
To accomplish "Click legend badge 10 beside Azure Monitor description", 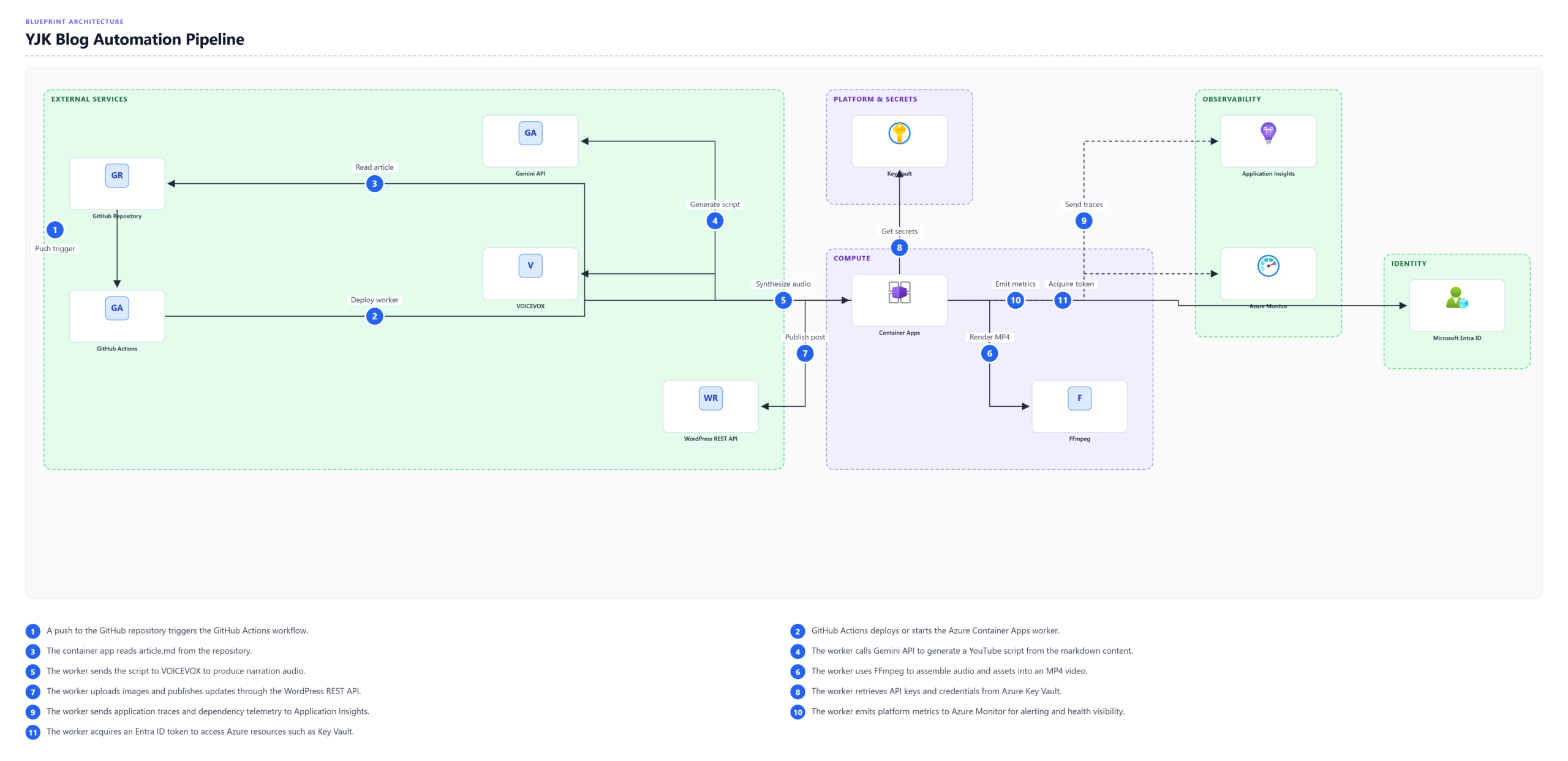I will [x=797, y=712].
